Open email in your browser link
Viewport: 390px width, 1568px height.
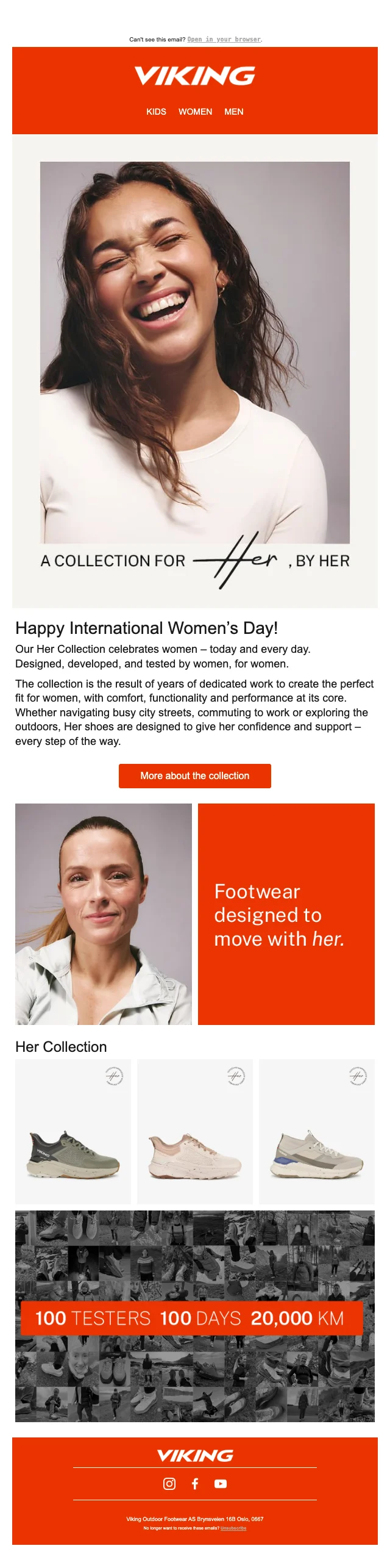click(x=224, y=40)
